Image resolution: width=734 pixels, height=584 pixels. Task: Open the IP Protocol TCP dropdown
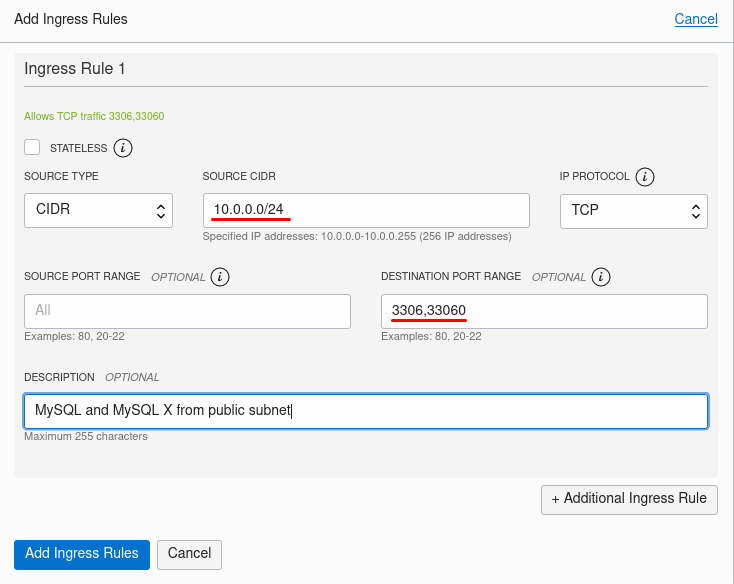(x=633, y=212)
